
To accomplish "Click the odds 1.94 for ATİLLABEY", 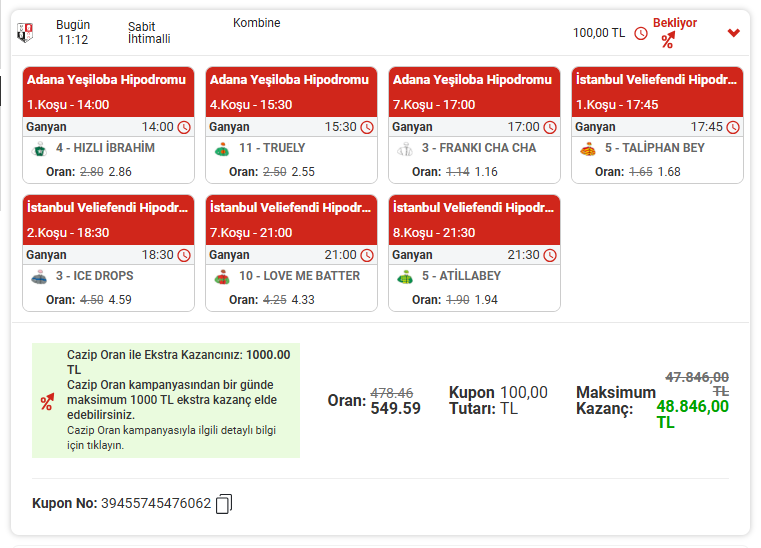I will click(486, 300).
